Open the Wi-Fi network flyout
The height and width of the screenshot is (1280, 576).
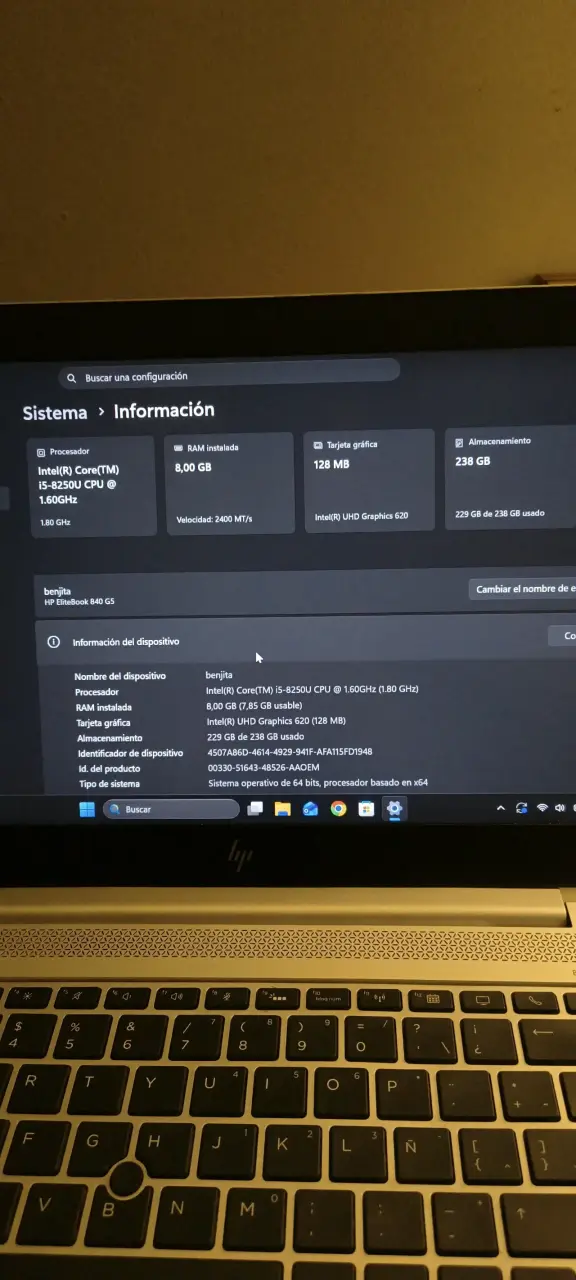coord(542,808)
